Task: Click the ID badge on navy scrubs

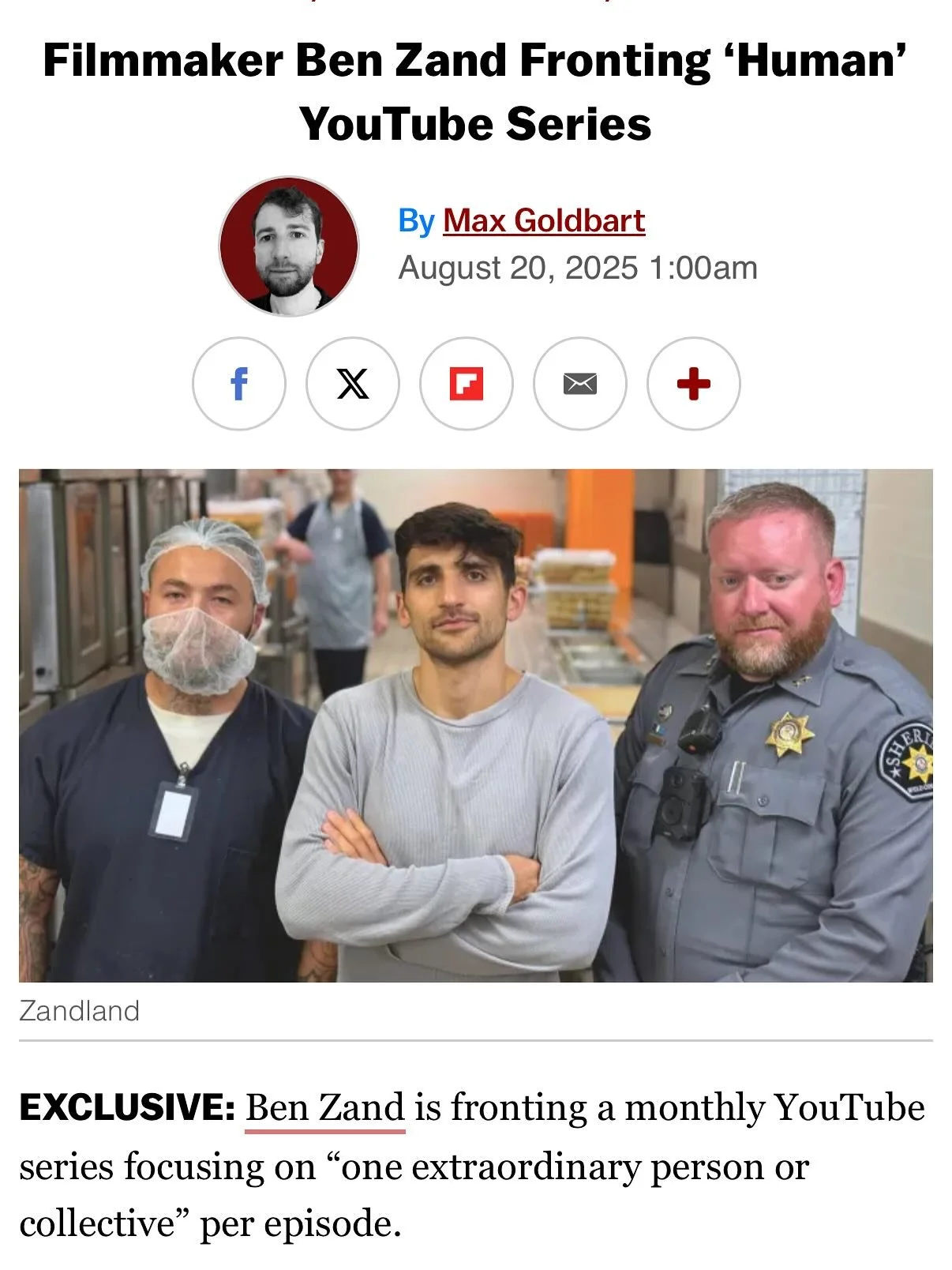Action: point(172,809)
